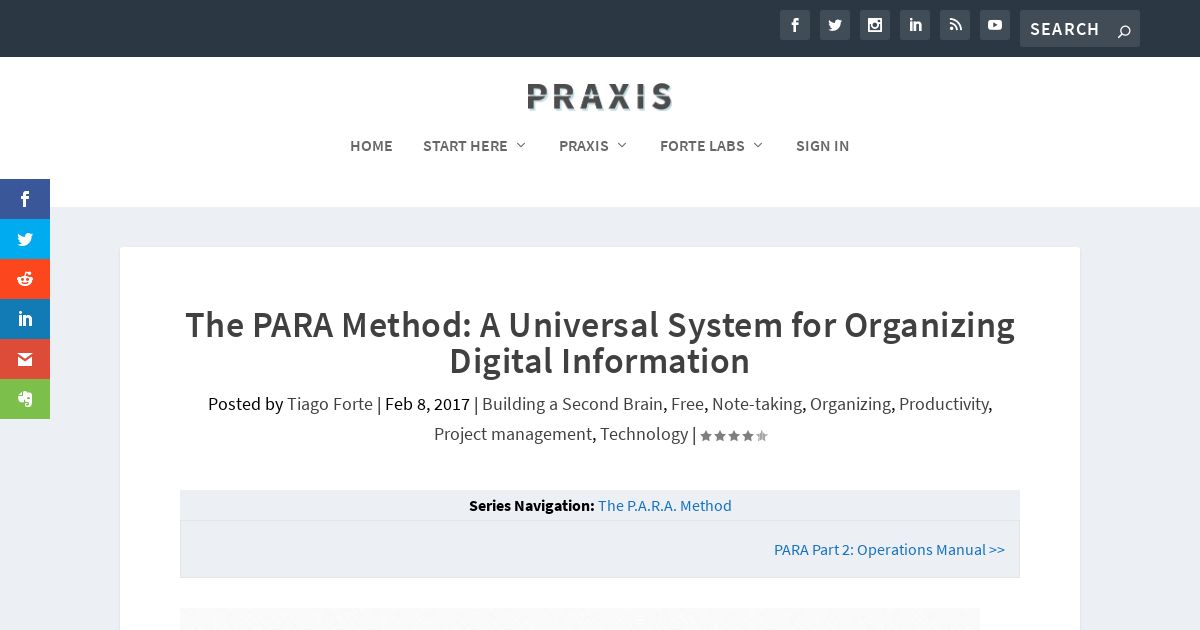Viewport: 1200px width, 630px height.
Task: Share post on Reddit via sidebar
Action: pos(25,279)
